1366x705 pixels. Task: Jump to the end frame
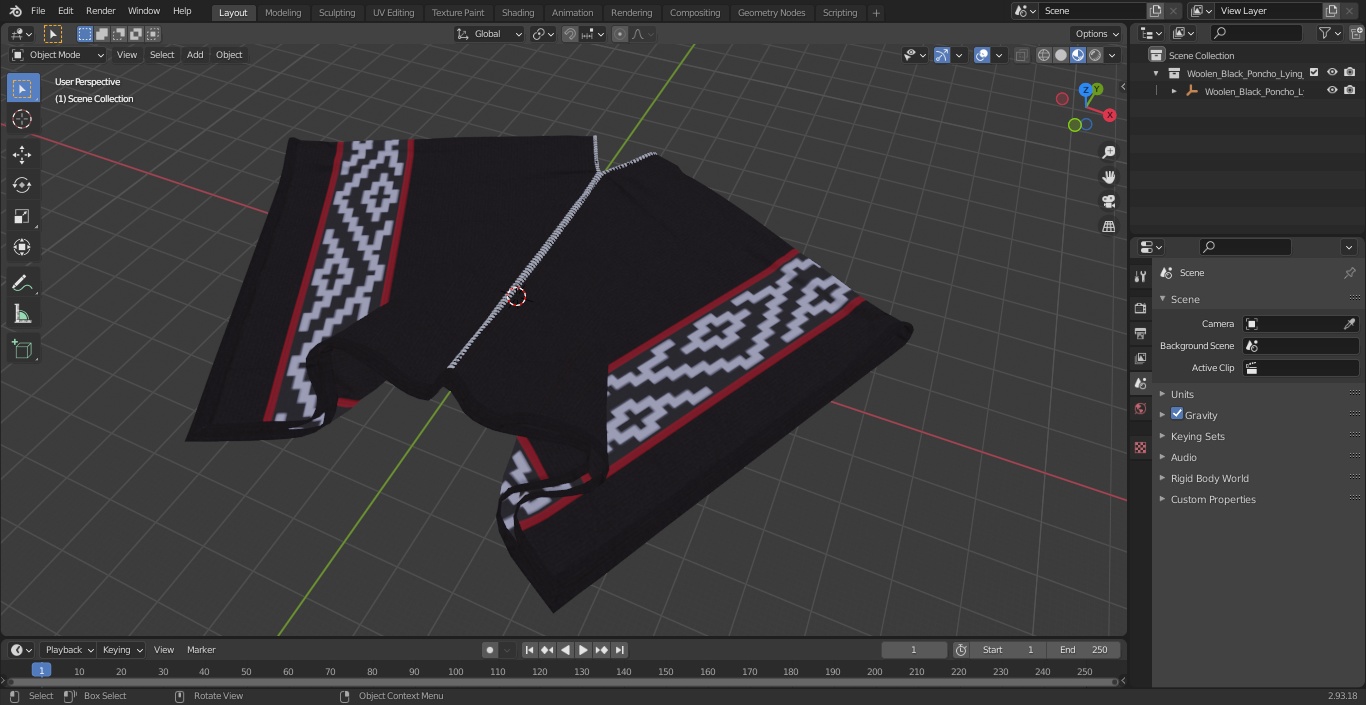620,650
